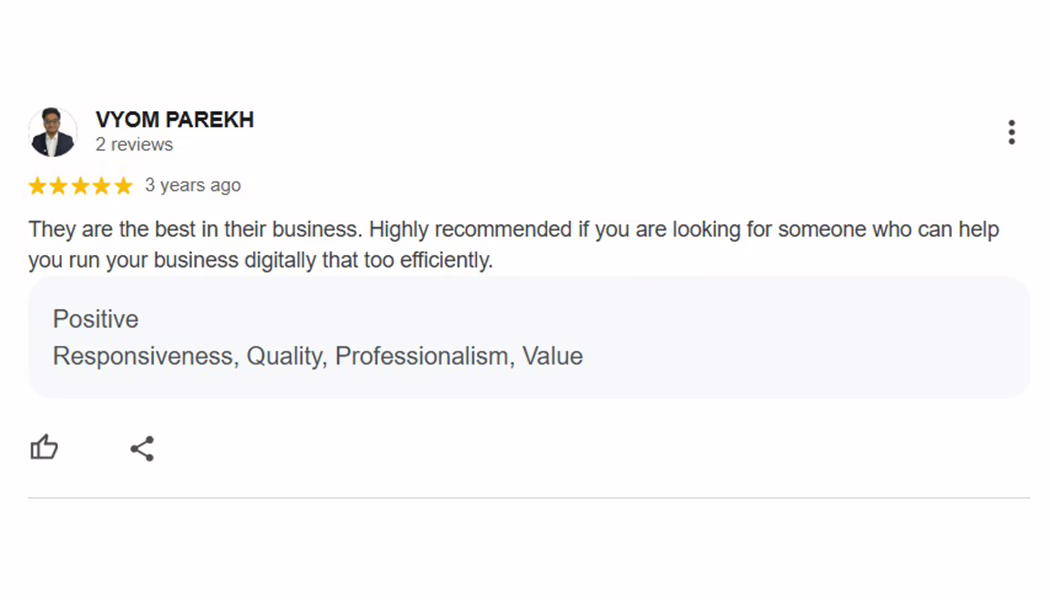Click the review line ending "too efficiently."
The height and width of the screenshot is (600, 1050).
[x=260, y=260]
